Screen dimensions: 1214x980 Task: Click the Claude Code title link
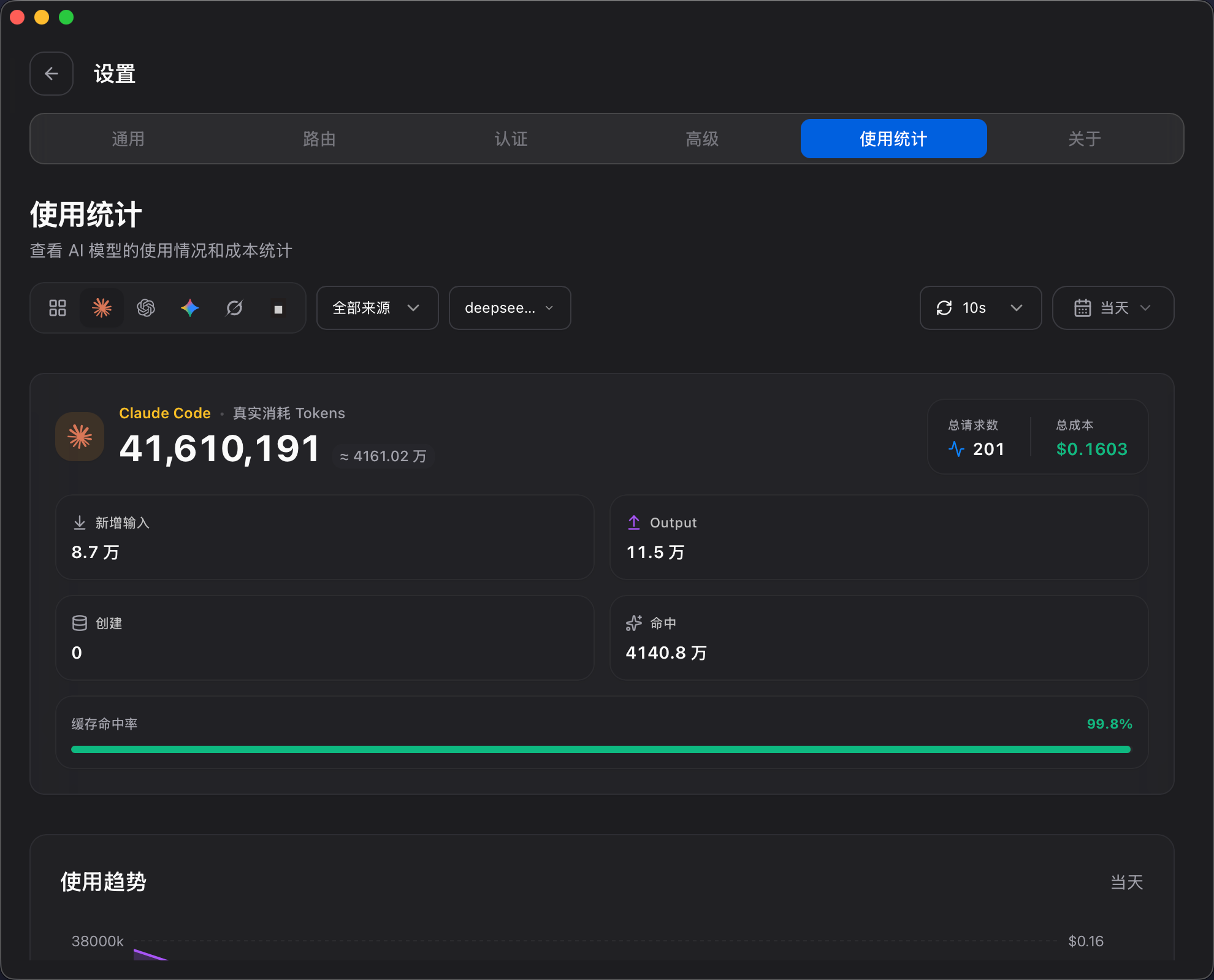[165, 413]
